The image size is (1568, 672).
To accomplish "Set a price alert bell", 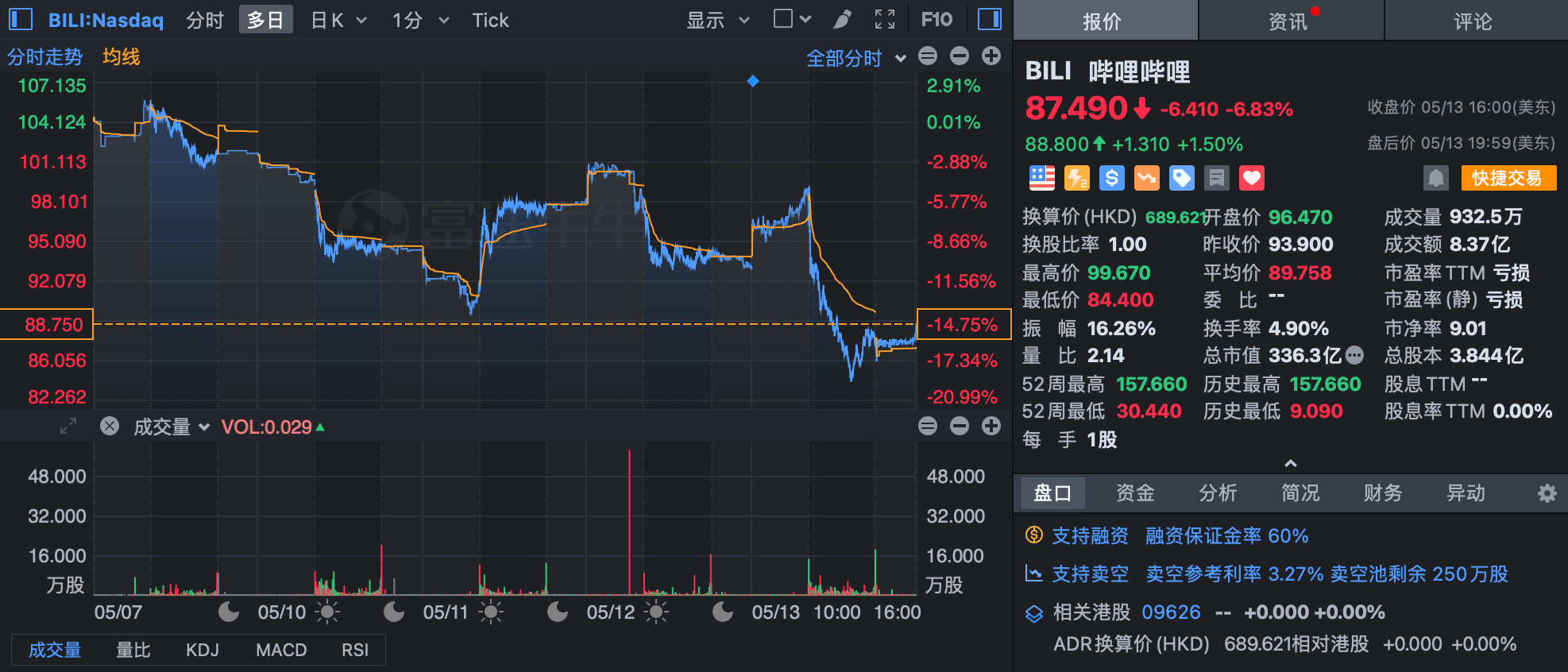I will [x=1436, y=178].
